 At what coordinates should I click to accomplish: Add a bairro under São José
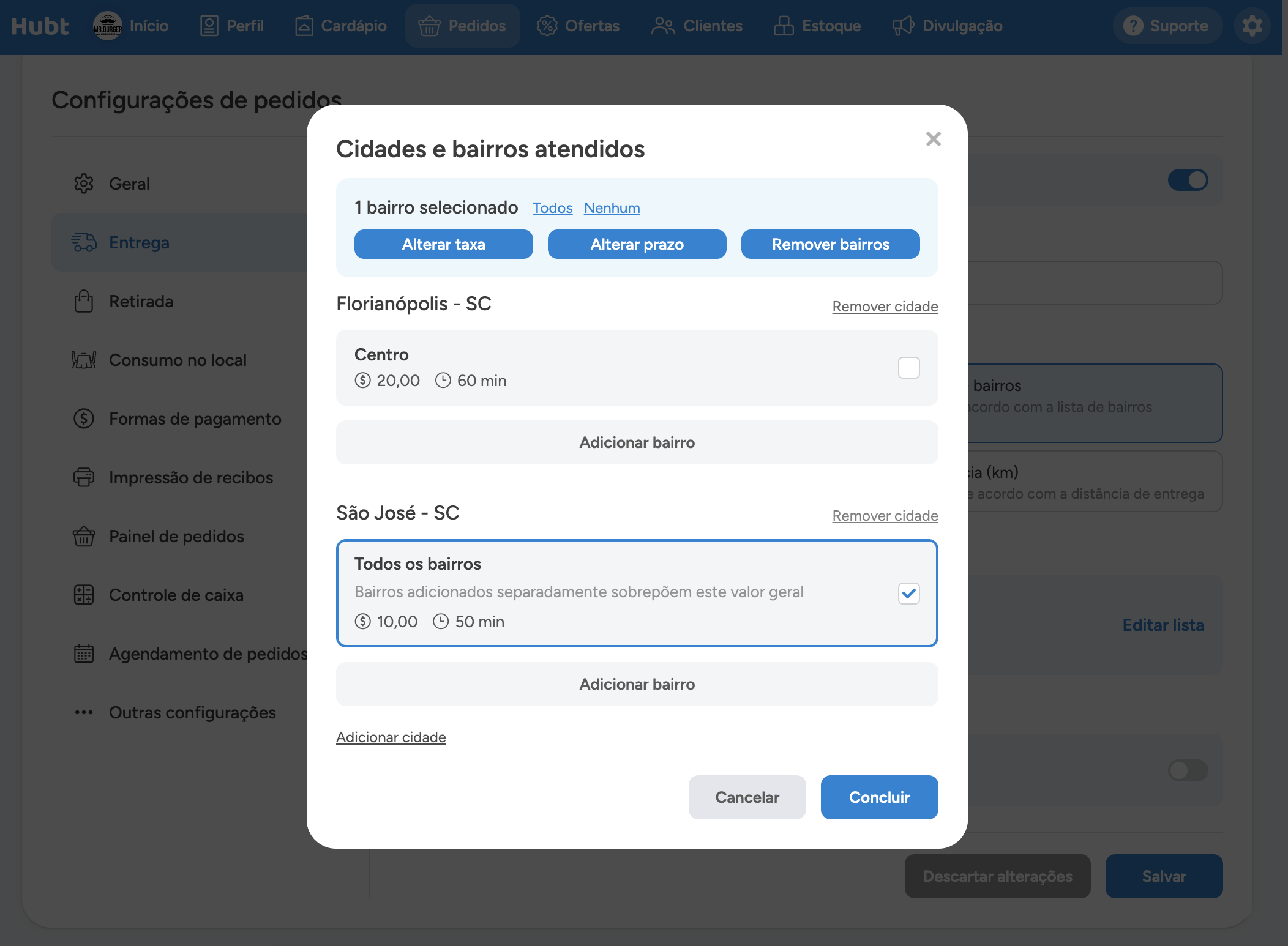[x=637, y=684]
